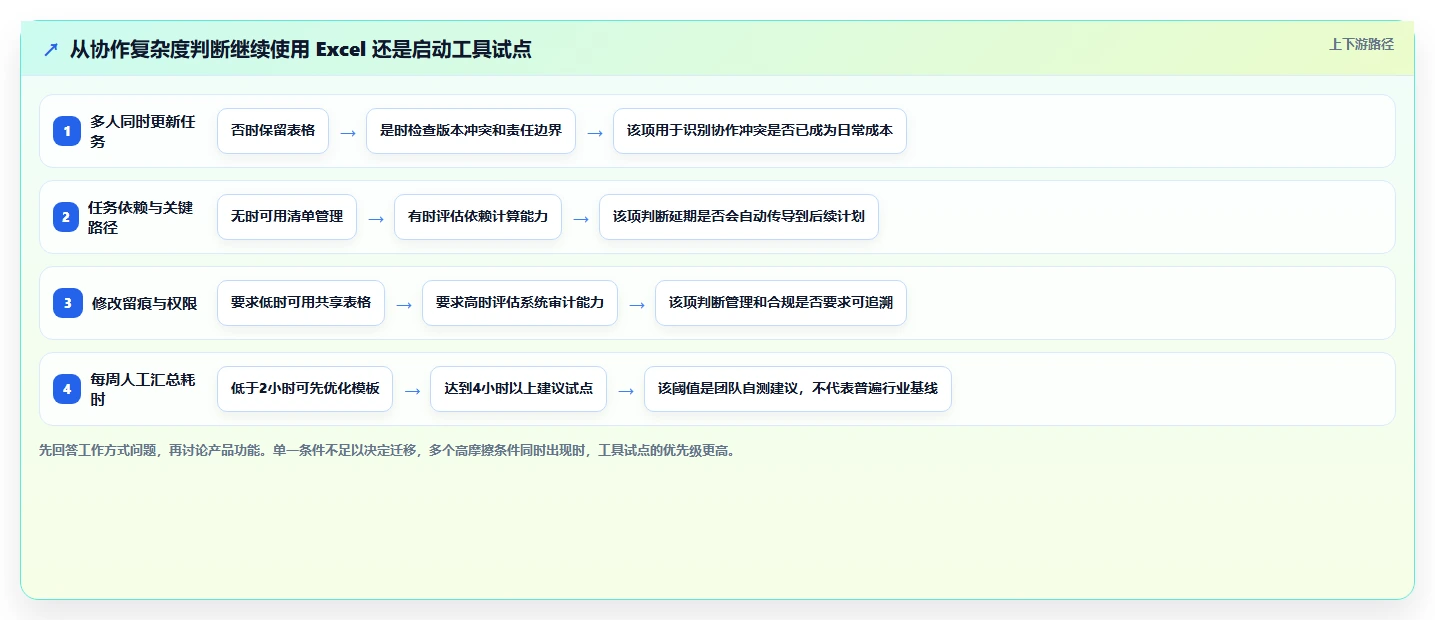Click the 有时评估依赖计算能力 box
Viewport: 1435px width, 620px height.
tap(478, 217)
